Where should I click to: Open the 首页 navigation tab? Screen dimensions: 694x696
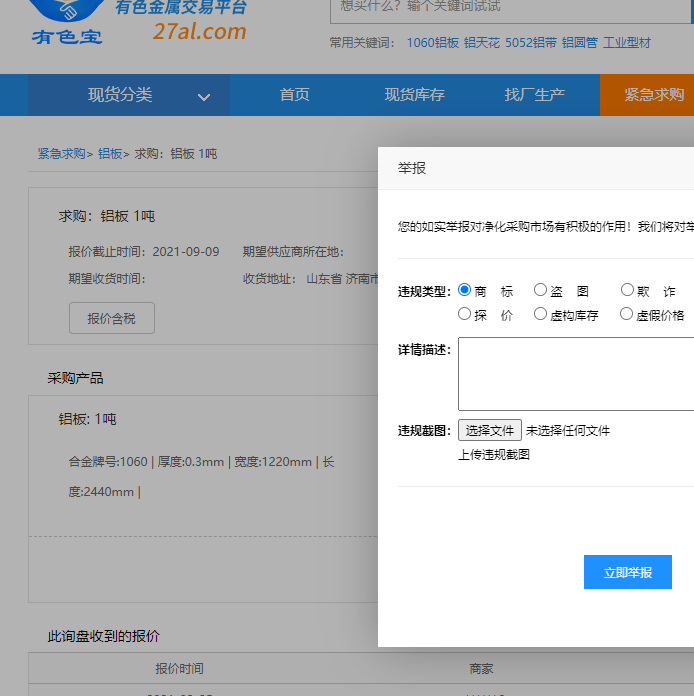[294, 95]
